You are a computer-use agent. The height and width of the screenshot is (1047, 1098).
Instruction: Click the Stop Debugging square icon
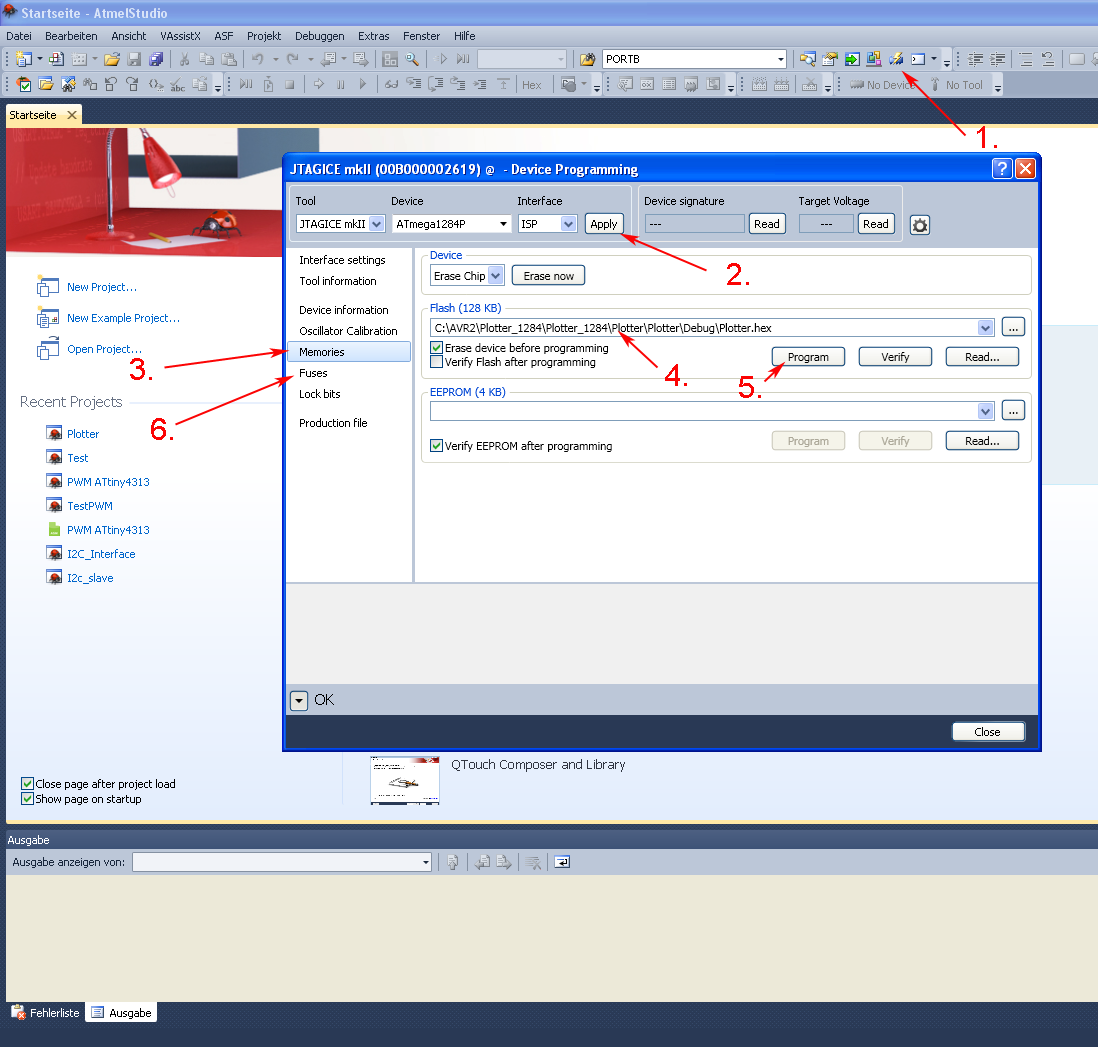pos(290,85)
